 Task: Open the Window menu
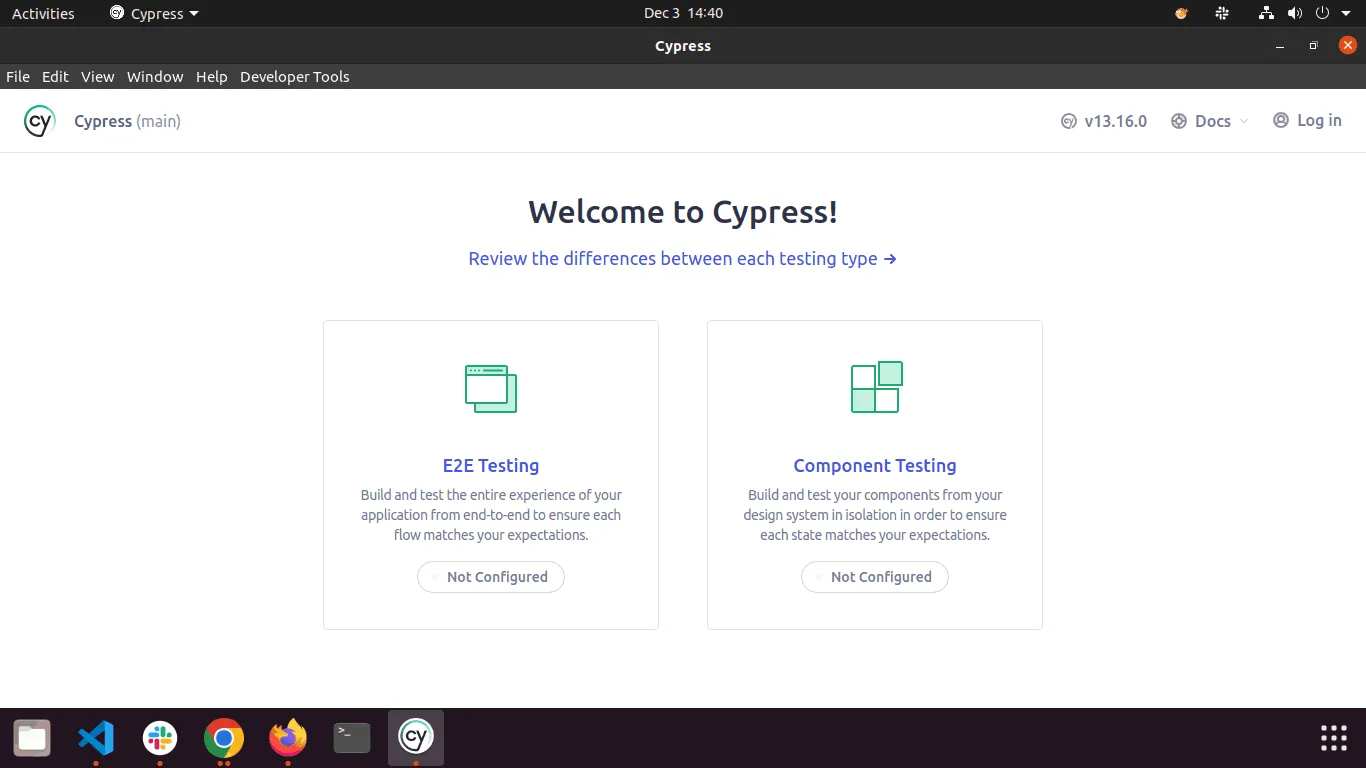(155, 76)
